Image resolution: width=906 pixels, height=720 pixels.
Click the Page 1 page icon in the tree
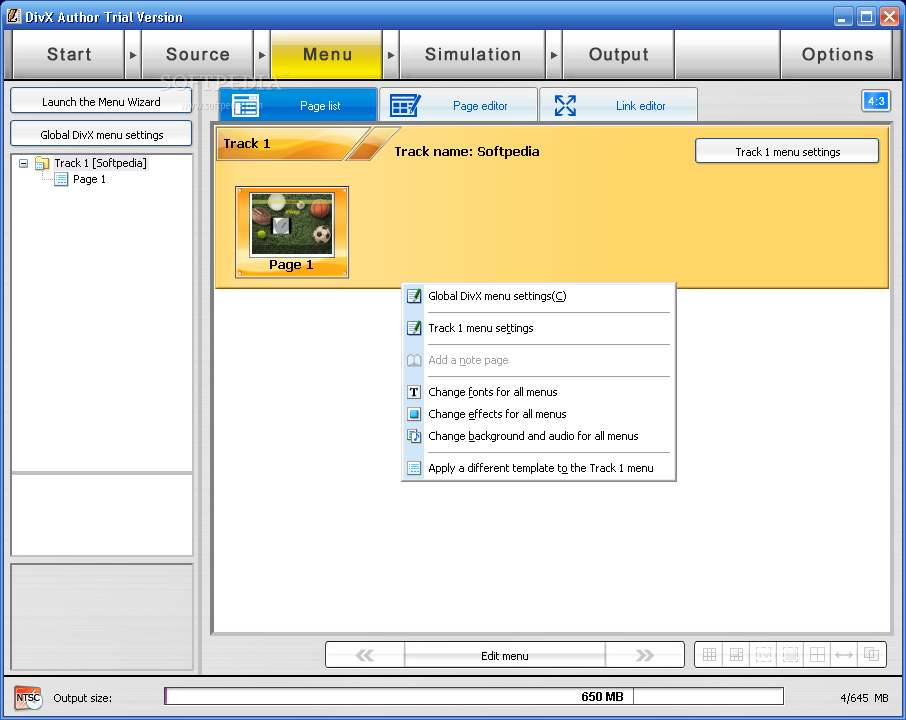tap(61, 179)
